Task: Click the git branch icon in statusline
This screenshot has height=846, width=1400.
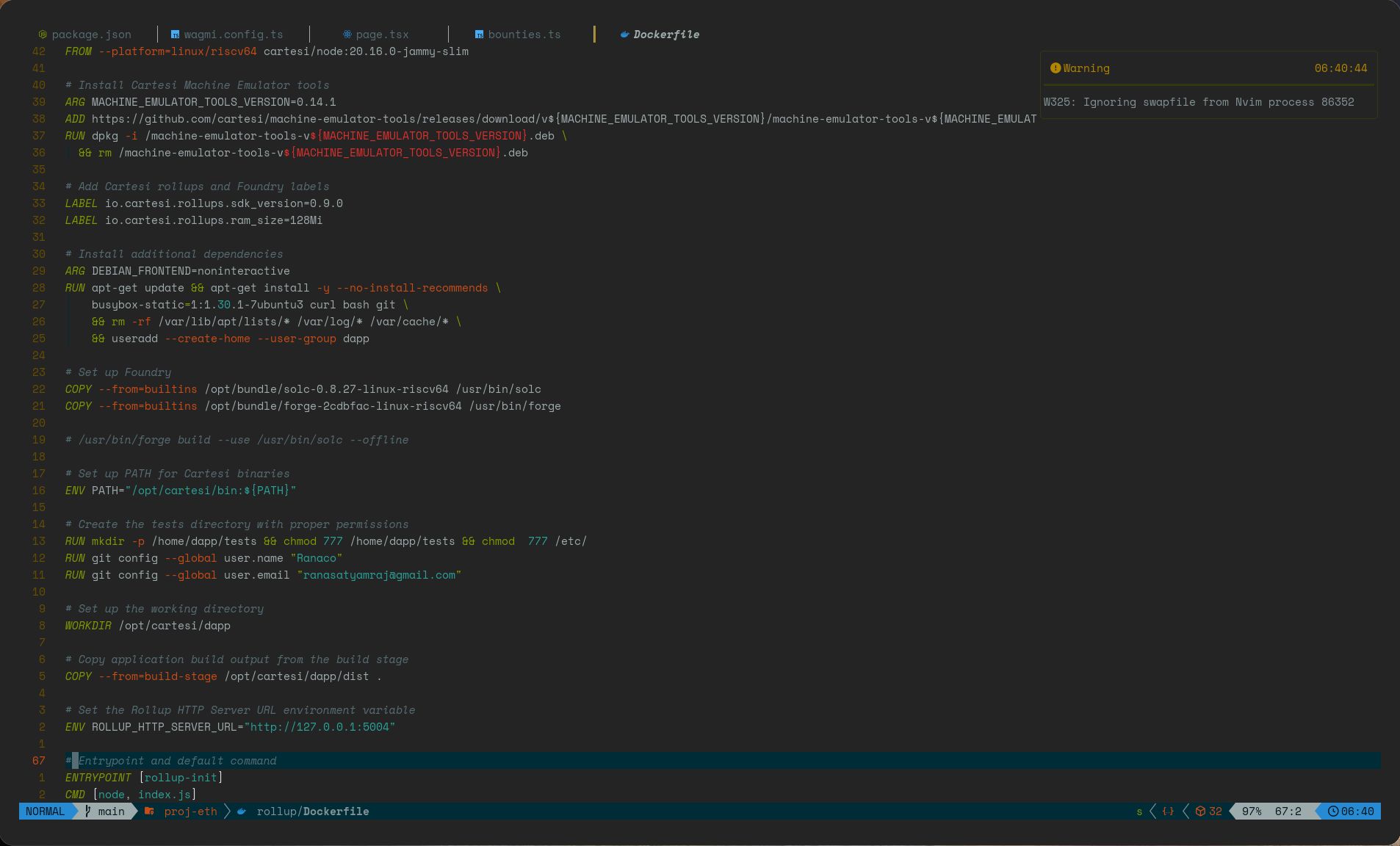Action: pyautogui.click(x=88, y=811)
